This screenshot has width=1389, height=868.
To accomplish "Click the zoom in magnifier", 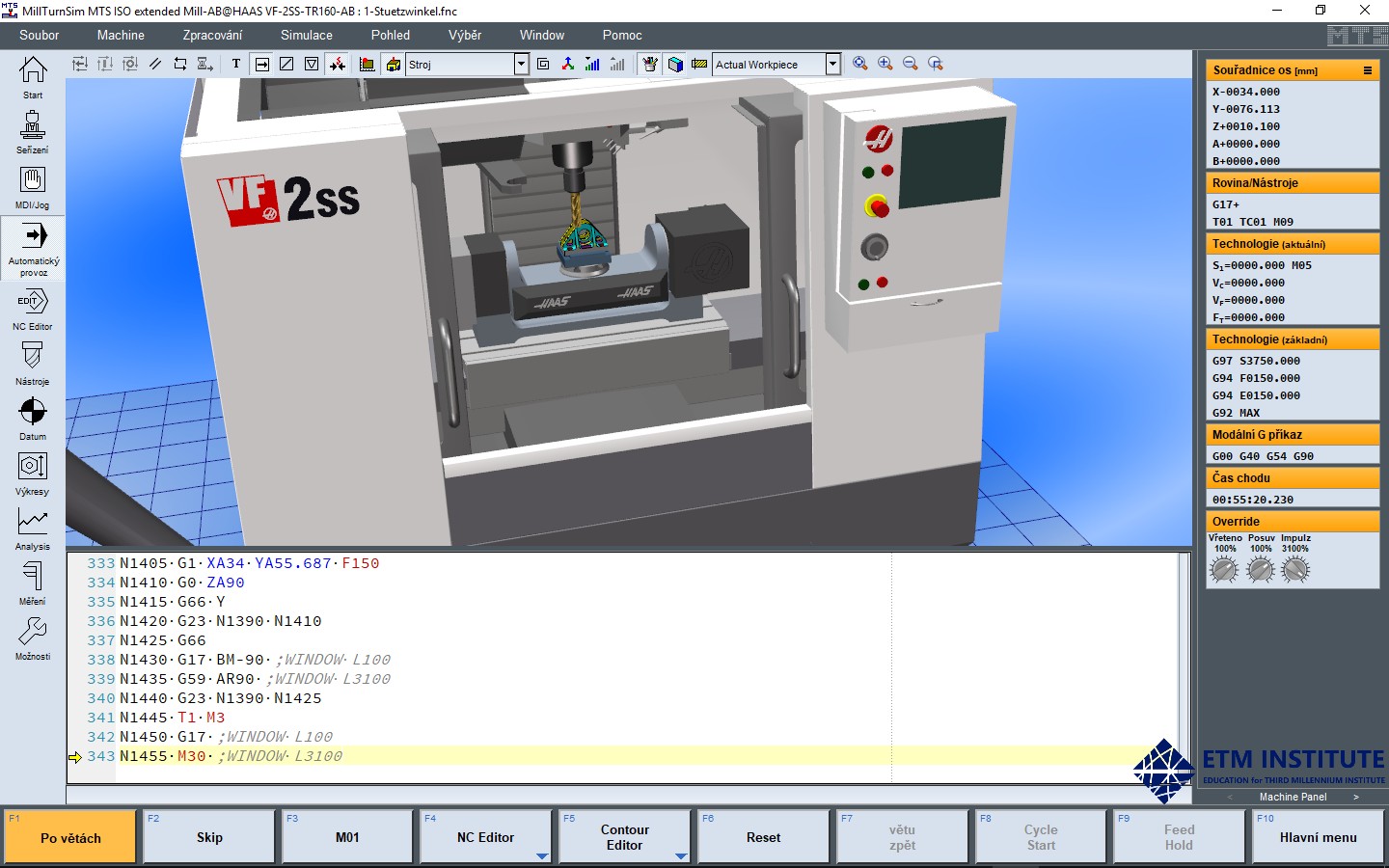I will (x=885, y=64).
